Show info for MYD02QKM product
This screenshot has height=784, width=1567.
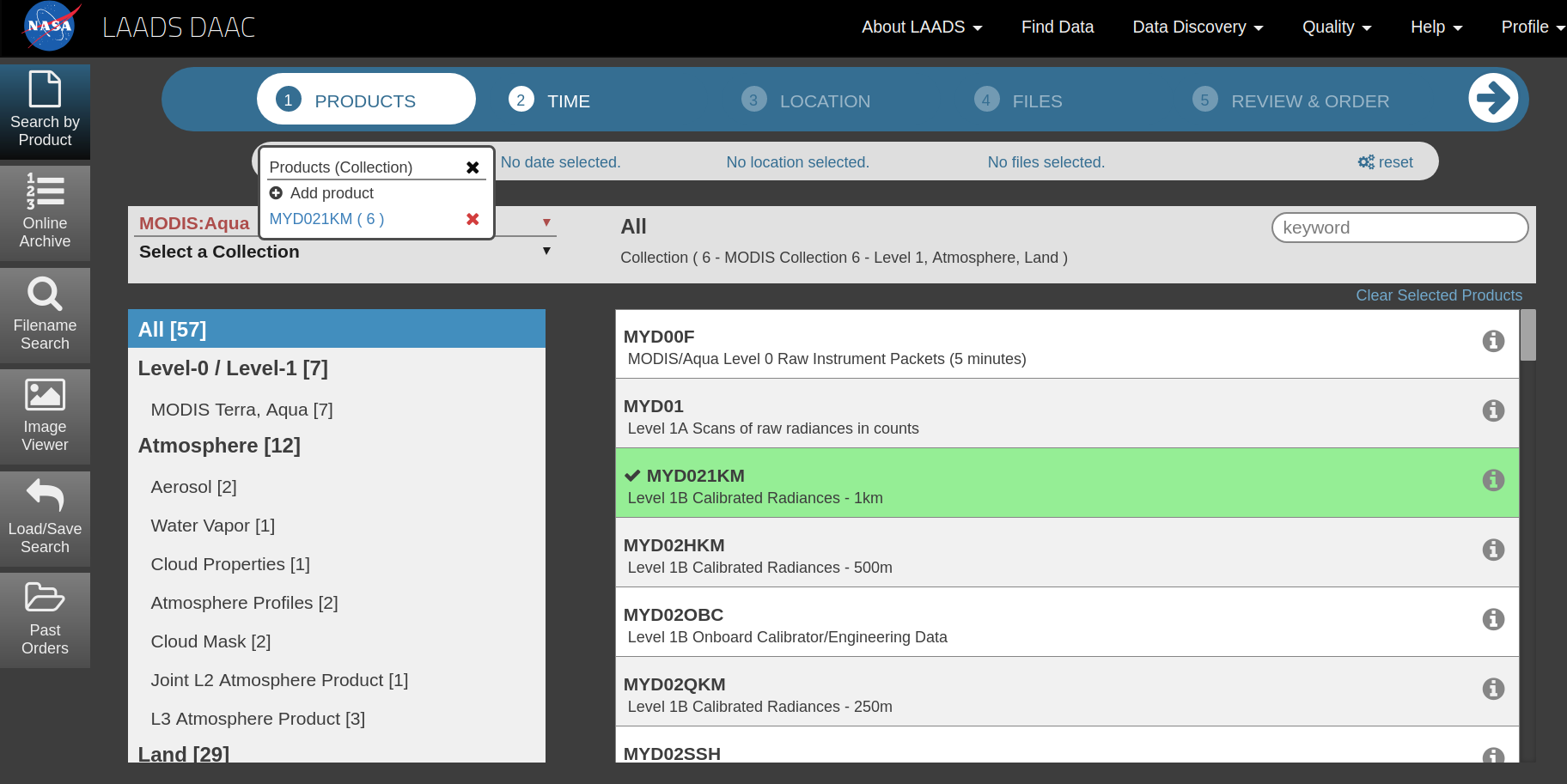[x=1493, y=689]
